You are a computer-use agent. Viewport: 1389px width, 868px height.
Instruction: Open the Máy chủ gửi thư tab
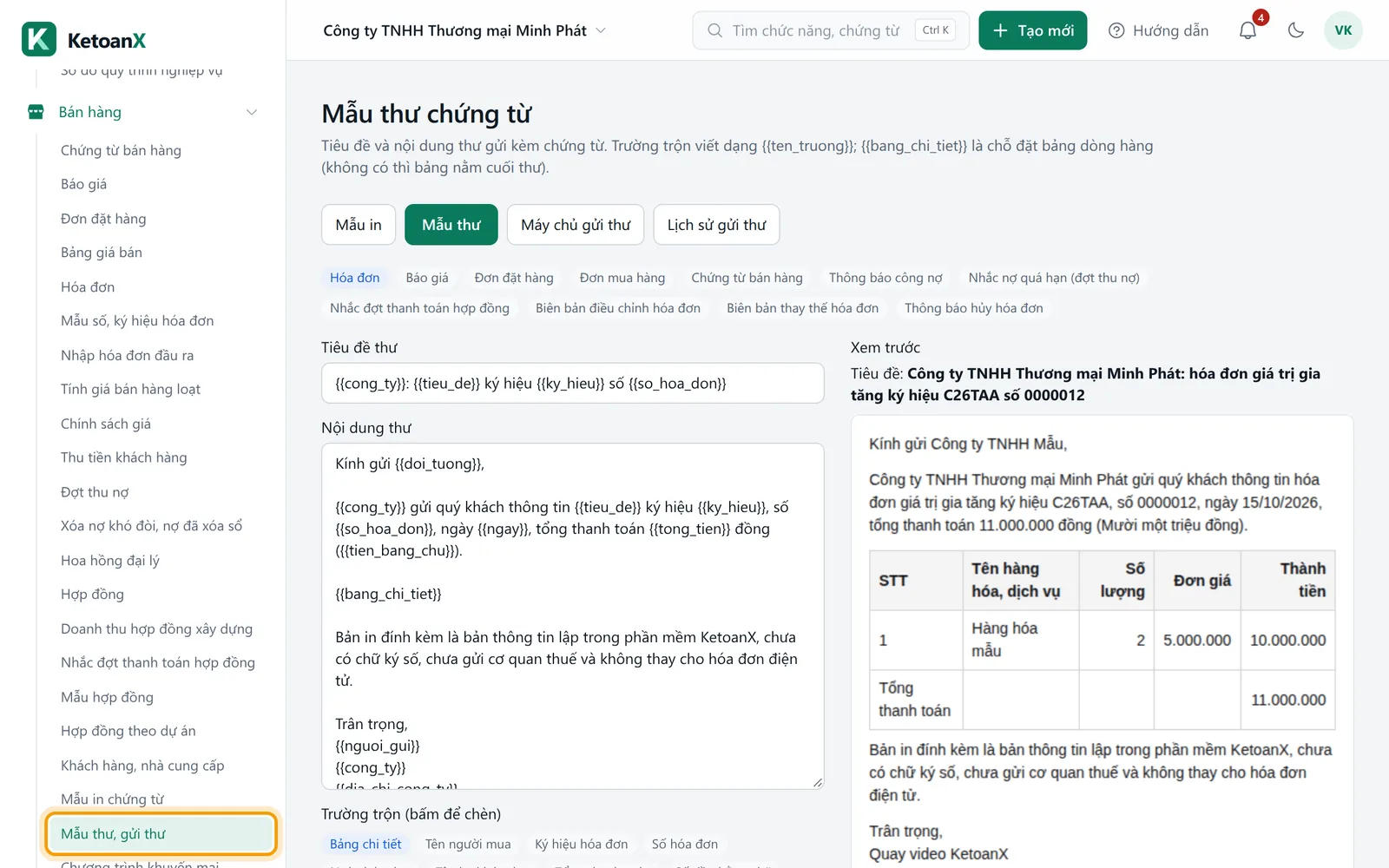576,225
